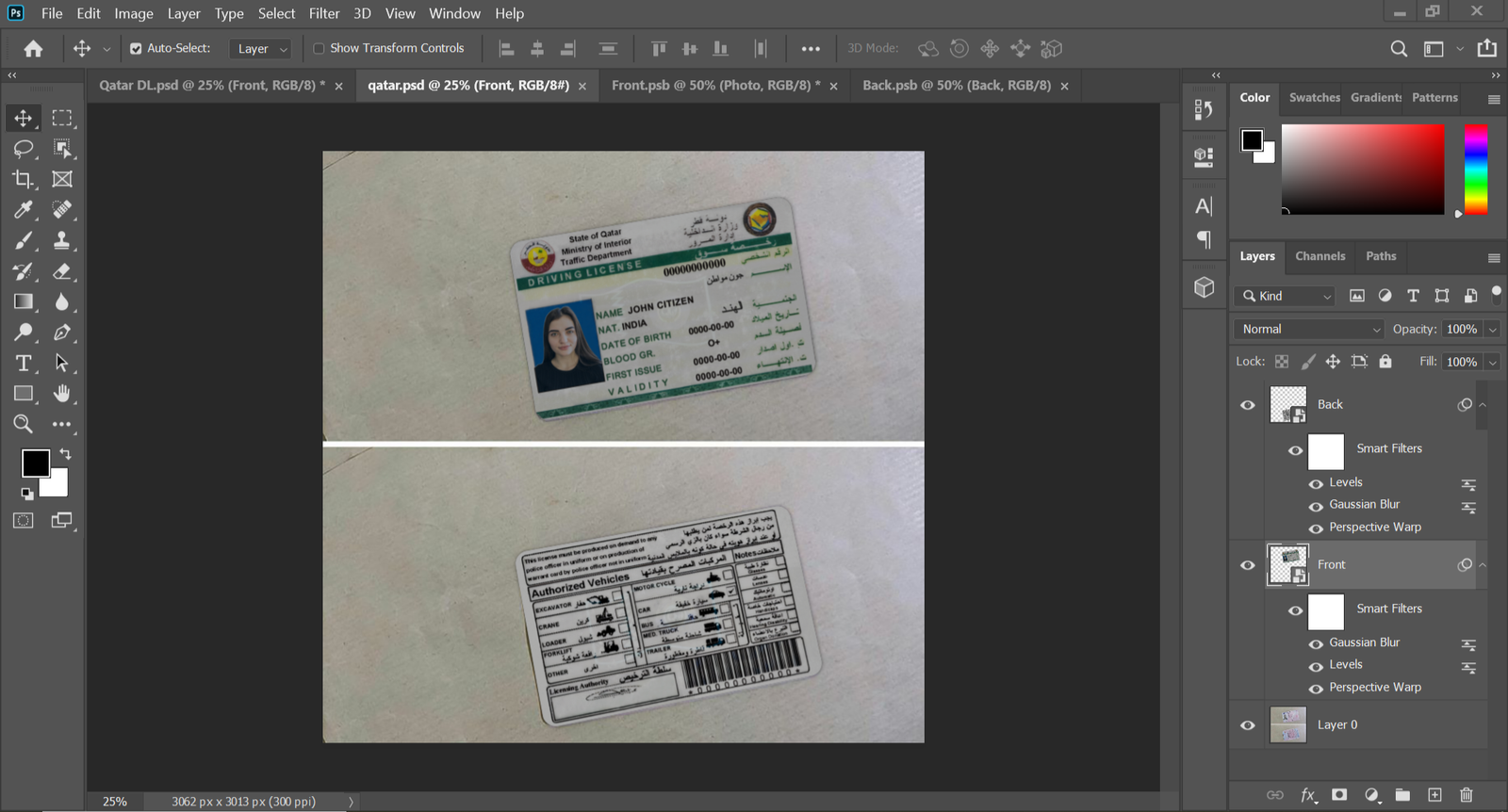Viewport: 1508px width, 812px height.
Task: Open the Window menu
Action: coord(454,13)
